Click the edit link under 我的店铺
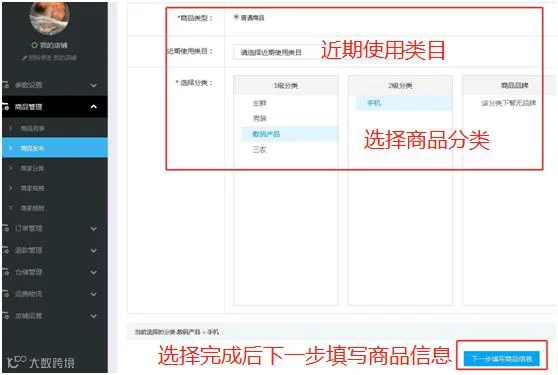558x375 pixels. click(x=49, y=58)
